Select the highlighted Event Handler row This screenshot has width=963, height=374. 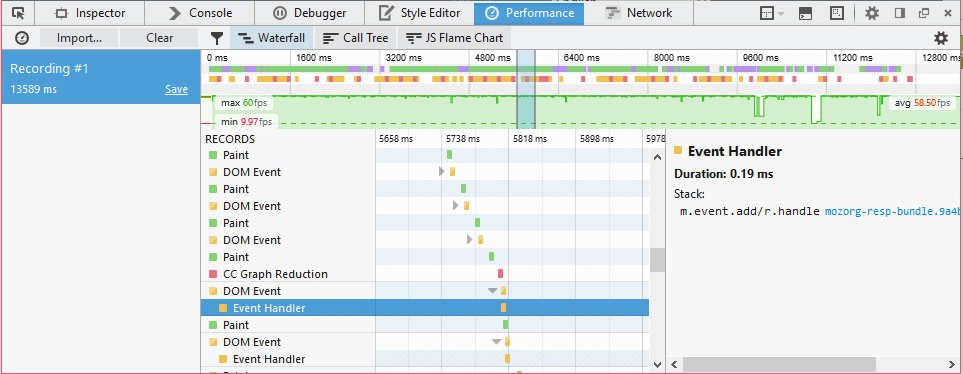(425, 308)
